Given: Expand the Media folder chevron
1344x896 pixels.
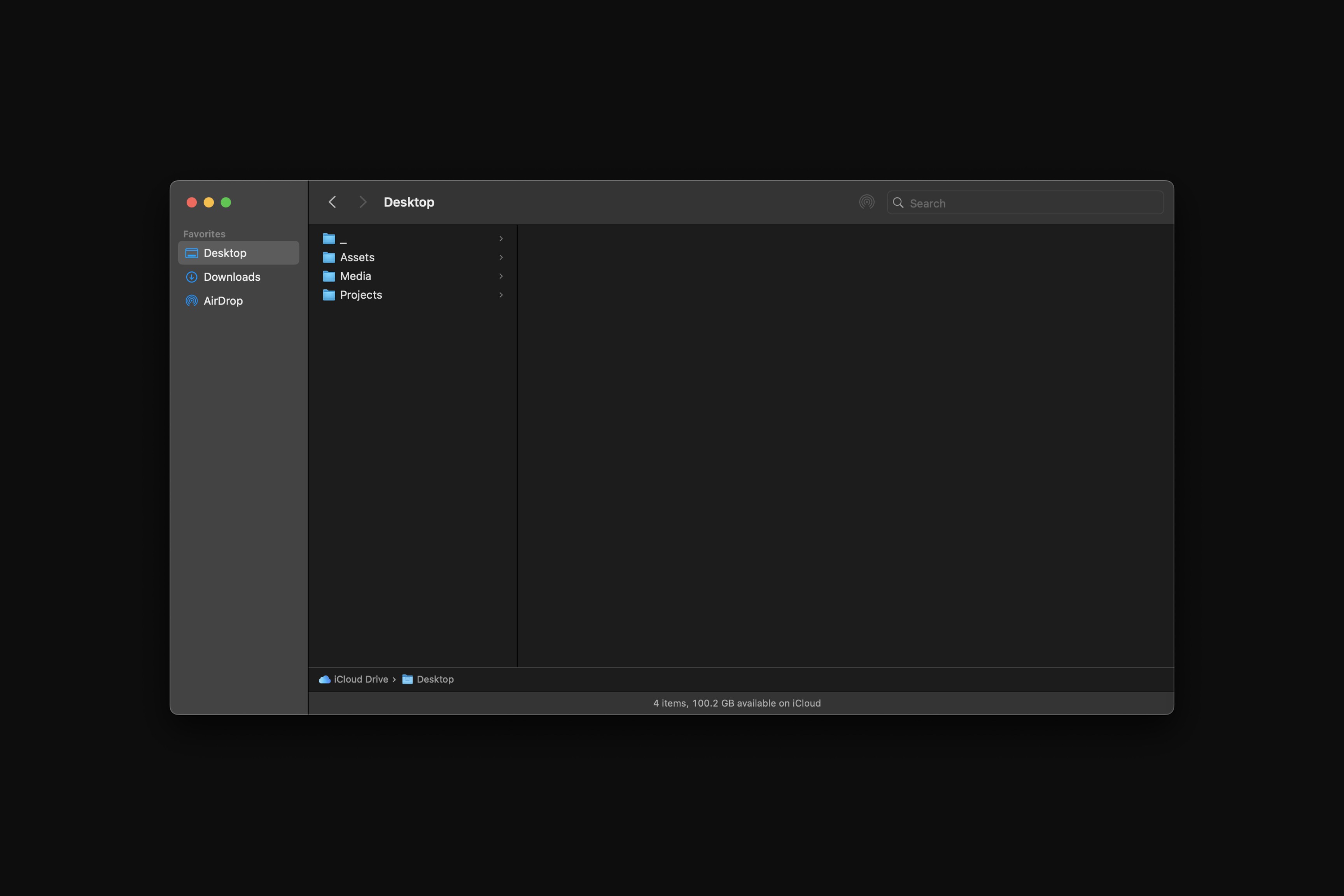Looking at the screenshot, I should tap(500, 276).
